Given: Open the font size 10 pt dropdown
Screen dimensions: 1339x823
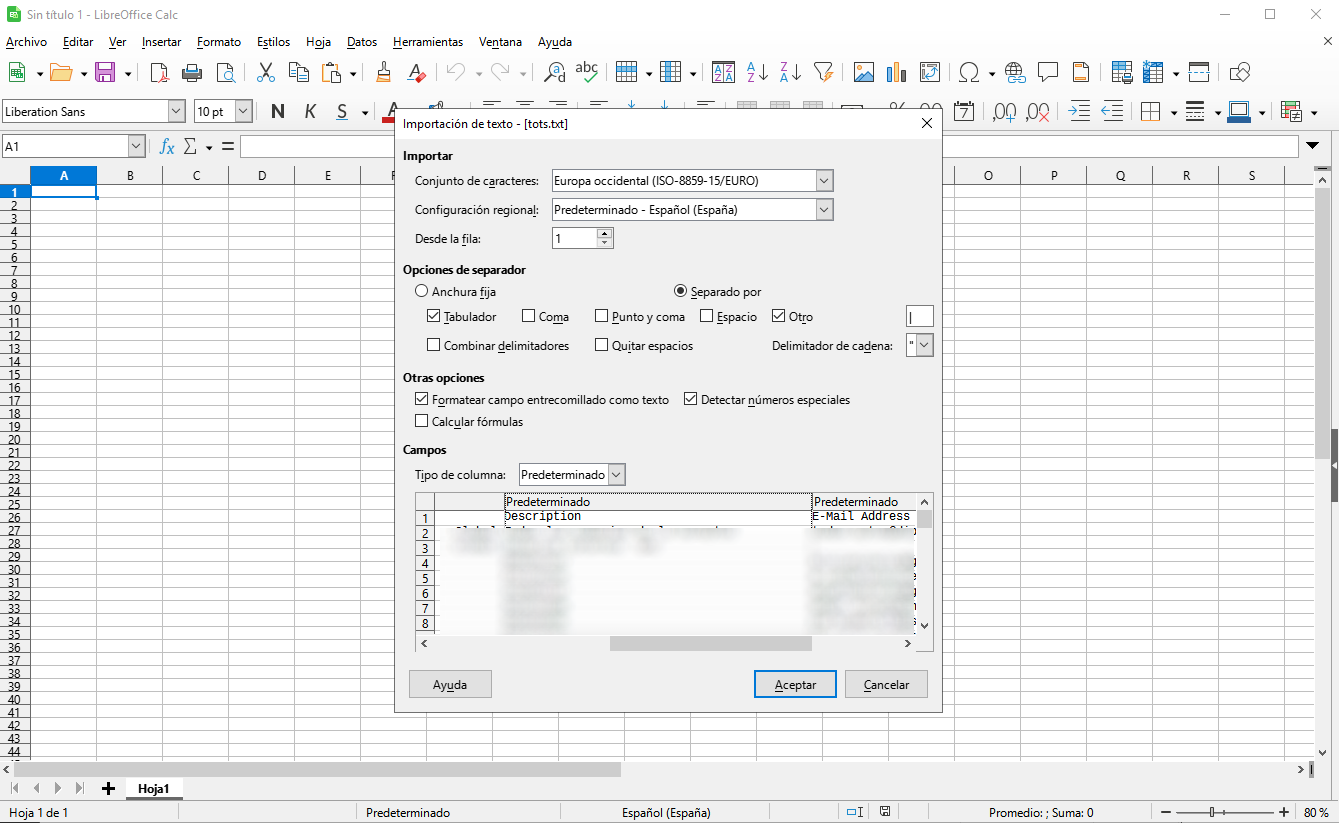Looking at the screenshot, I should click(244, 111).
